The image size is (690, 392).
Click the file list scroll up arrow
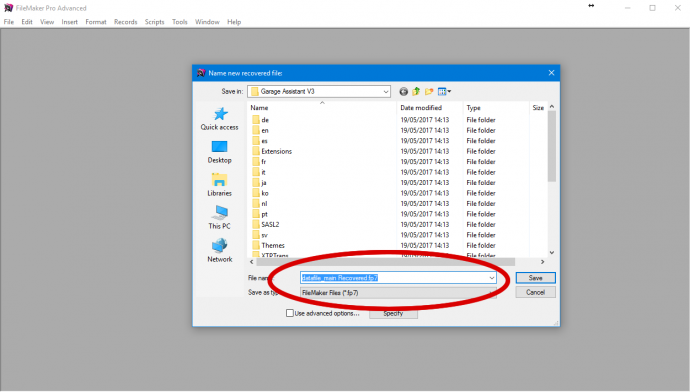click(552, 107)
